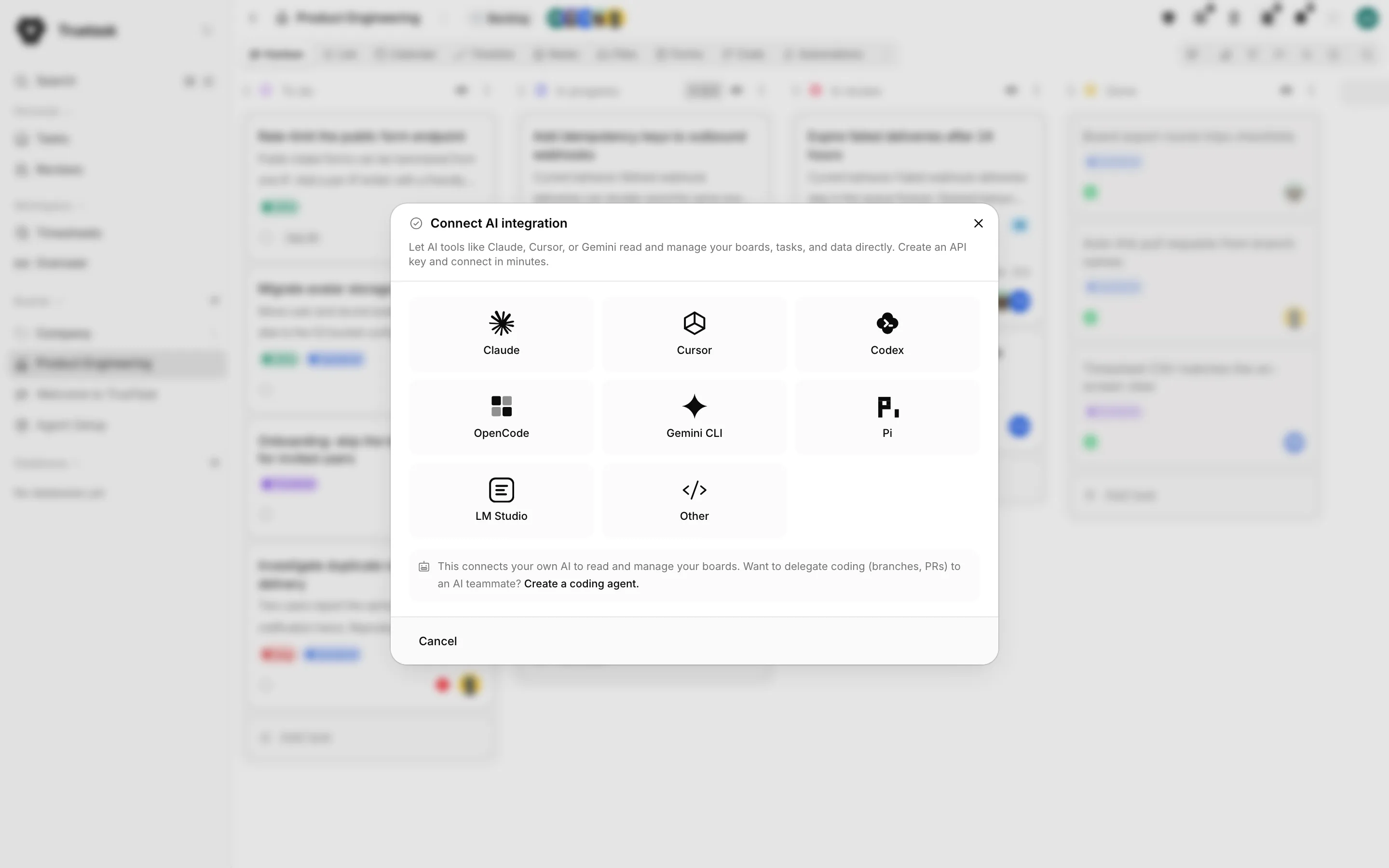
Task: Cancel the Connect AI integration dialog
Action: point(437,641)
